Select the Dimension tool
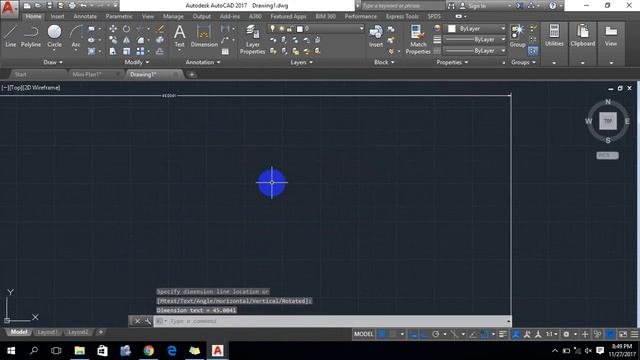640x360 pixels. [204, 36]
